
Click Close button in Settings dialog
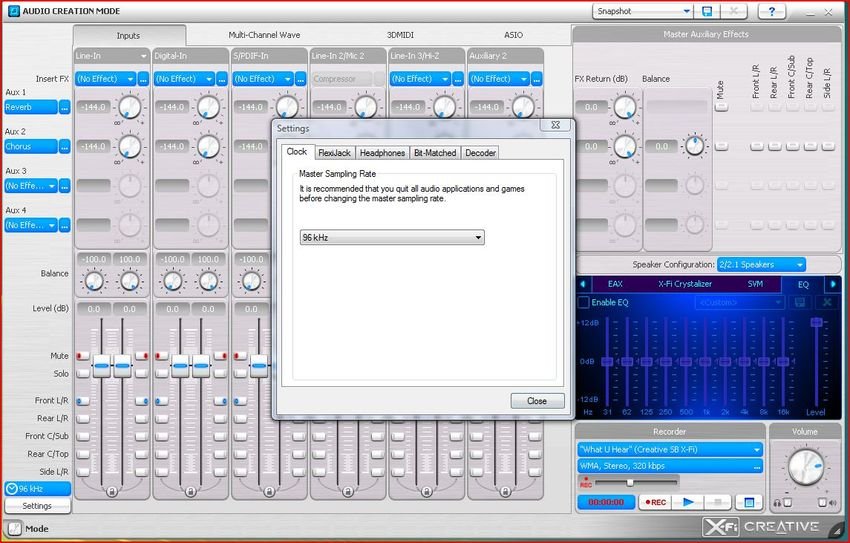pos(537,401)
